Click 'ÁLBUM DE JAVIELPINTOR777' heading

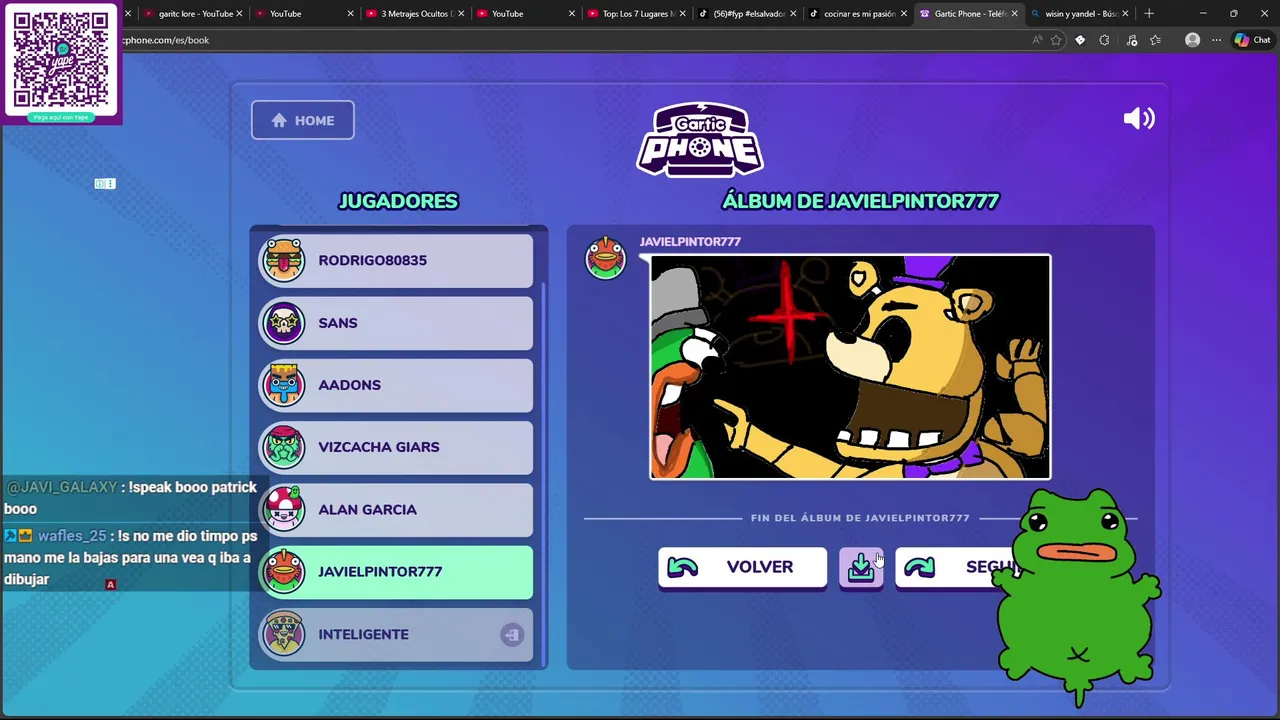pos(860,201)
